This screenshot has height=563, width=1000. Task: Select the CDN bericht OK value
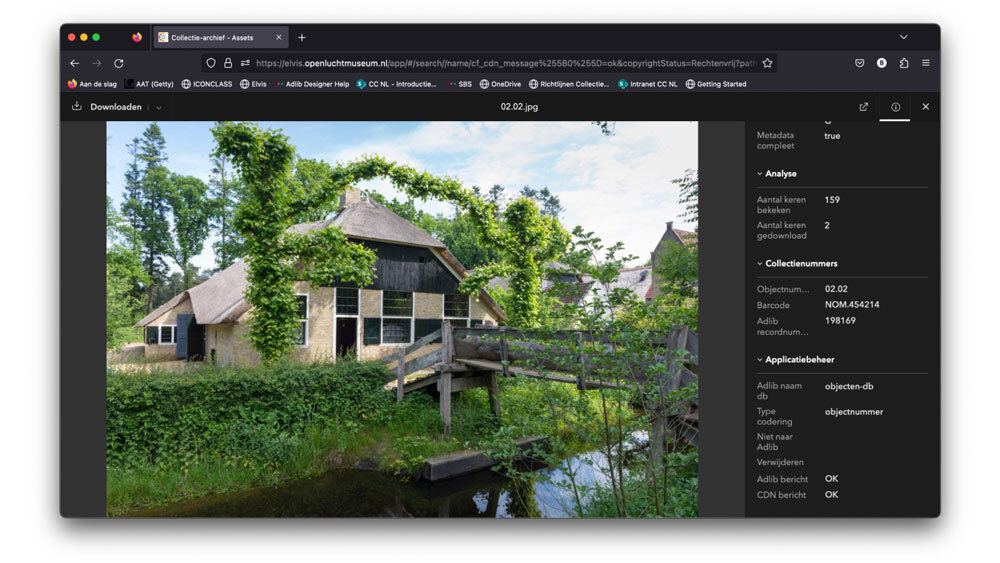pyautogui.click(x=832, y=495)
